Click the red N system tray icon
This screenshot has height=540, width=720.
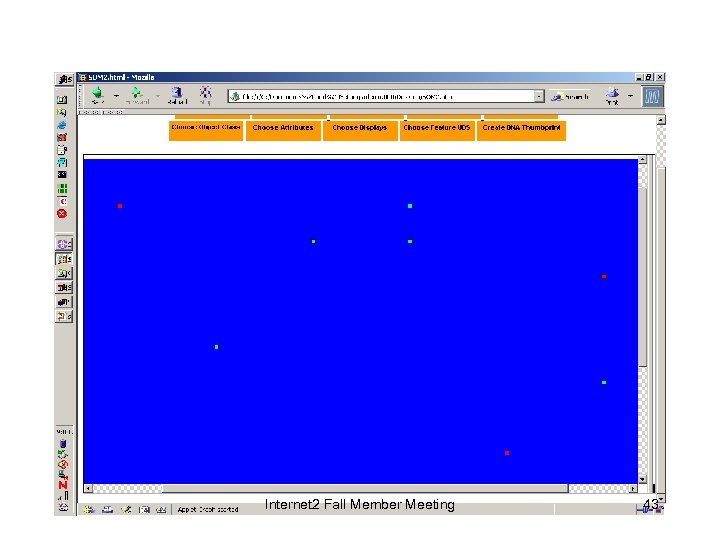pyautogui.click(x=63, y=484)
